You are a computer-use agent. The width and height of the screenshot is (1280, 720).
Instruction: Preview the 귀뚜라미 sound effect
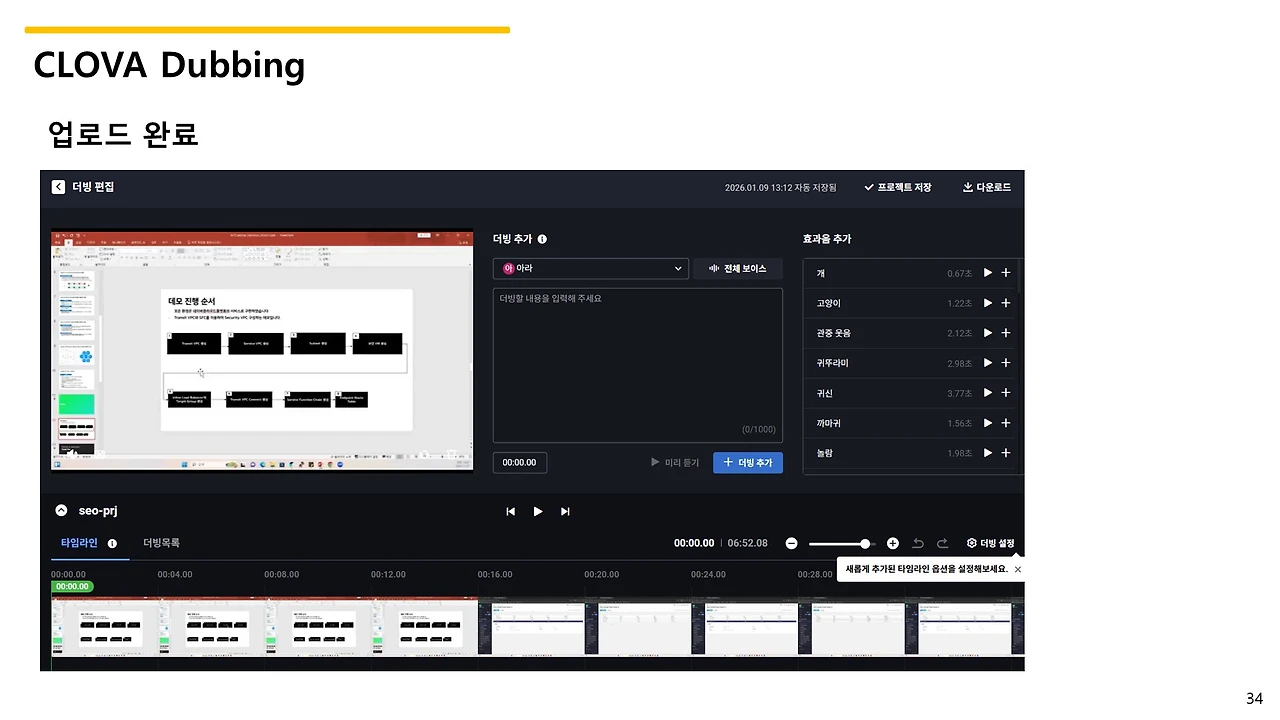[x=988, y=363]
